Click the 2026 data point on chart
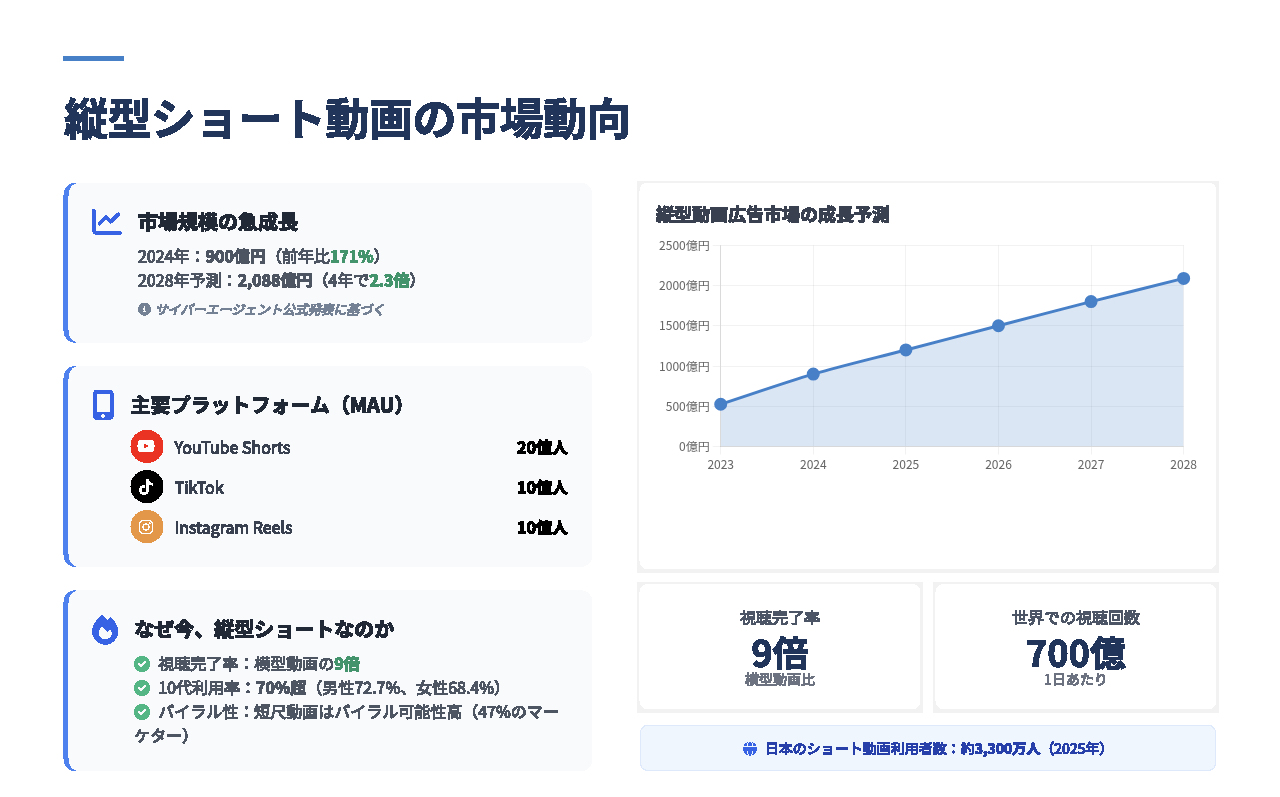1280x797 pixels. tap(998, 325)
